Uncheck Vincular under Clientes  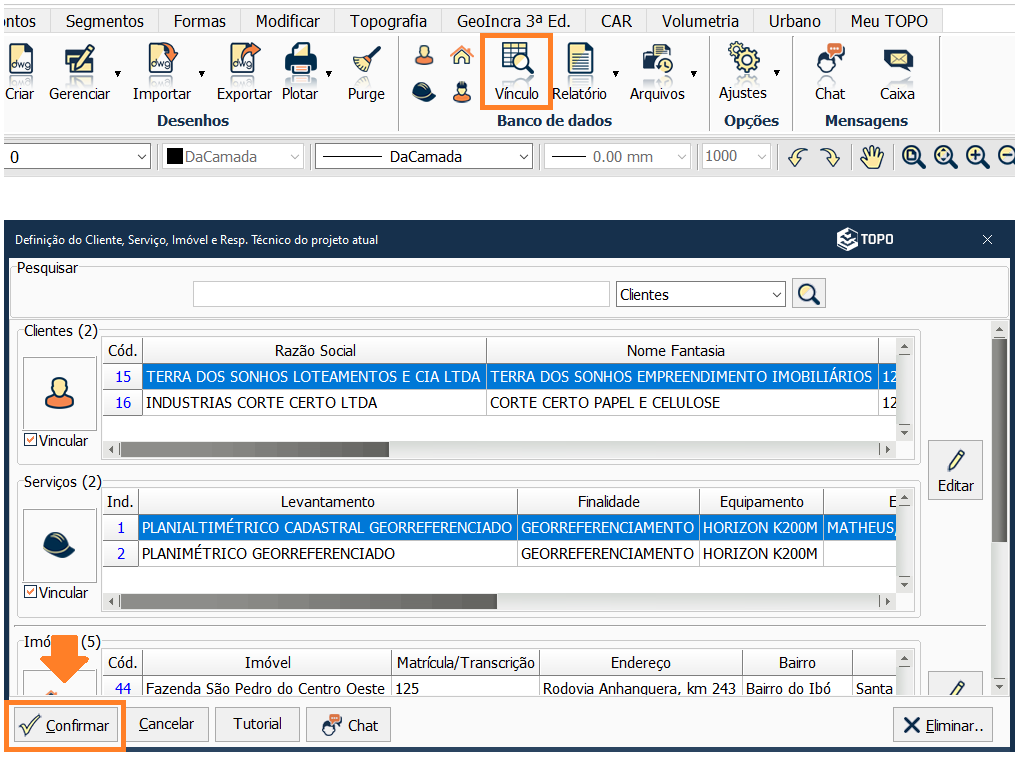click(31, 440)
